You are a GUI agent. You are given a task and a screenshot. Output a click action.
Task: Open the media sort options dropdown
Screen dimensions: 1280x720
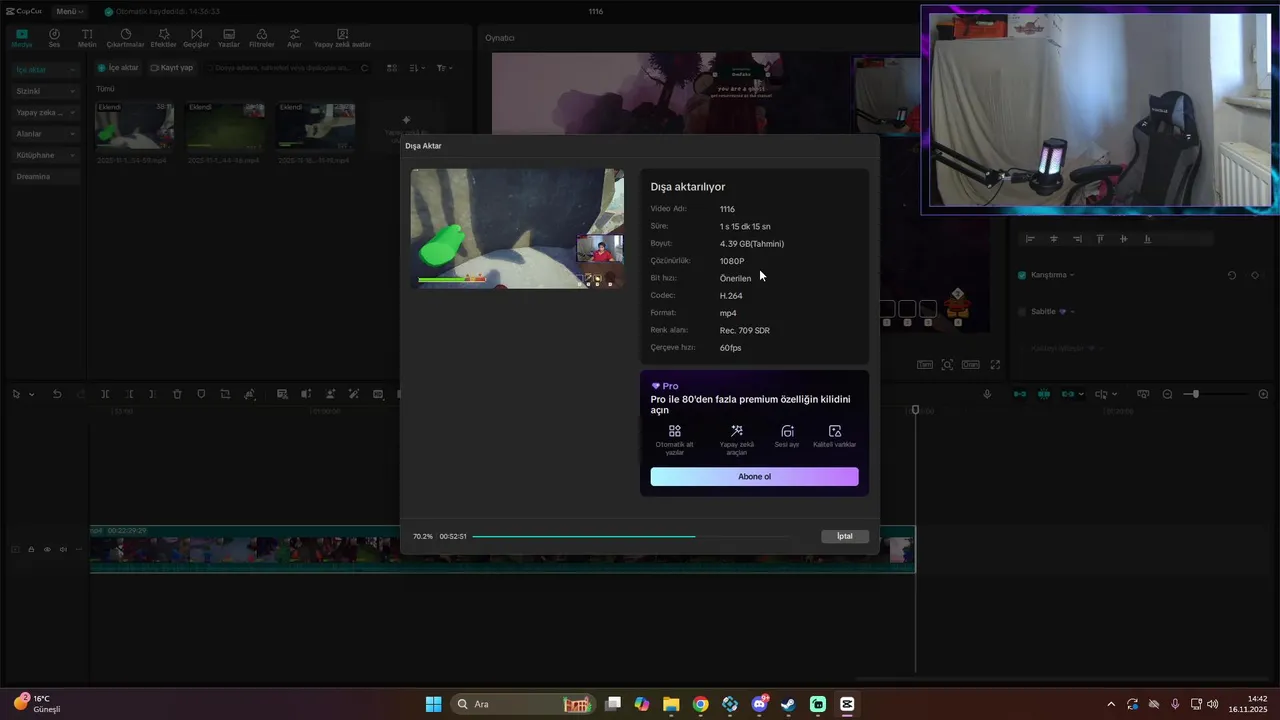tap(418, 68)
